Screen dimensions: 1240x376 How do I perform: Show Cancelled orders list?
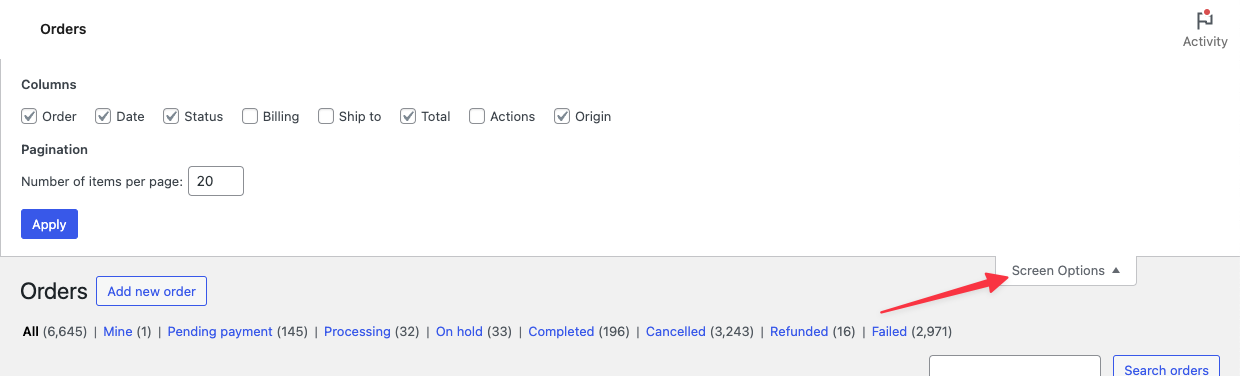click(676, 331)
